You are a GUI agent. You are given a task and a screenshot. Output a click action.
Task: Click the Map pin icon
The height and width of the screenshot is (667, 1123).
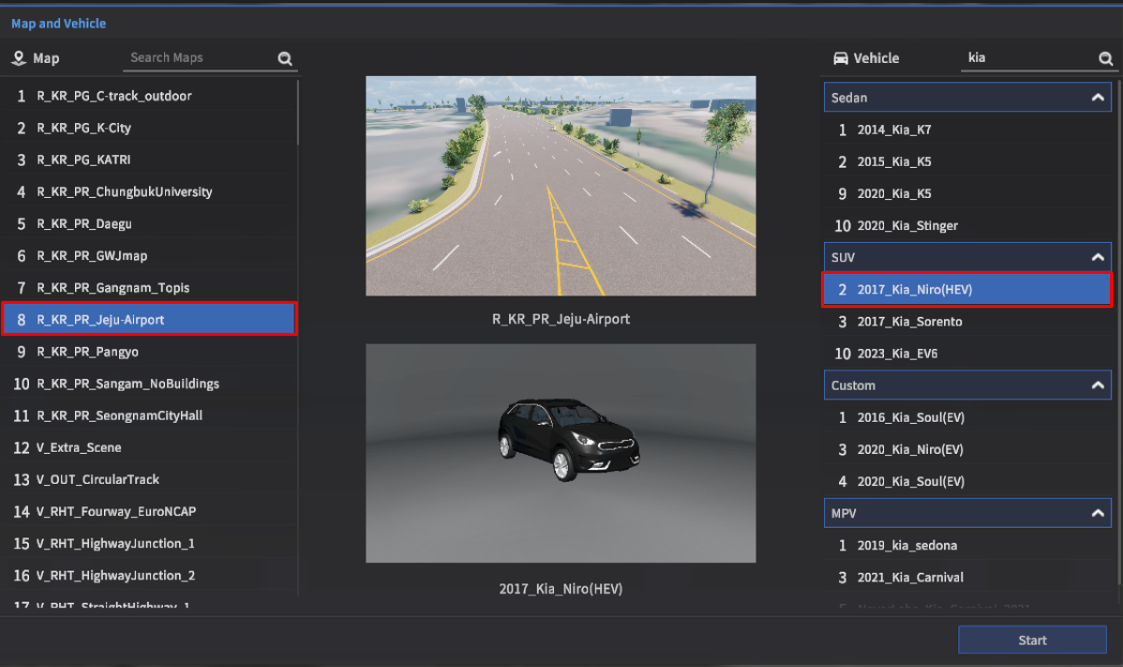pos(18,58)
